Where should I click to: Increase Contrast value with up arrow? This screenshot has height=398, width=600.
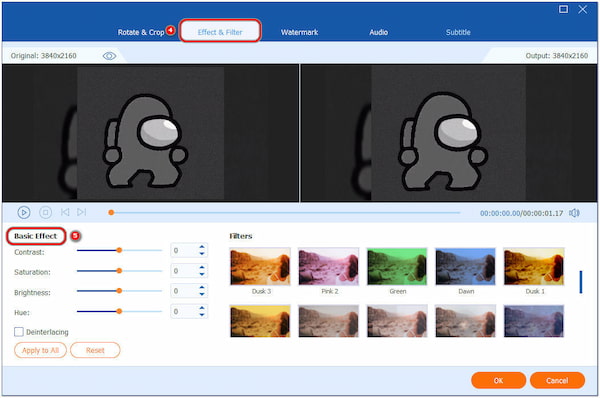(x=202, y=247)
